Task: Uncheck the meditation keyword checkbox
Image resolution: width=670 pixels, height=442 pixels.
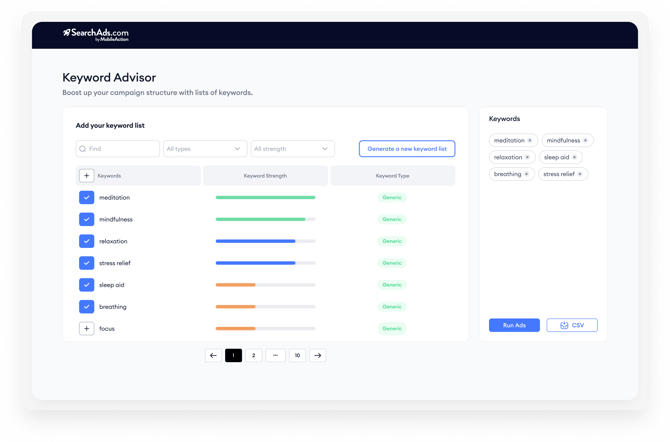Action: tap(86, 198)
